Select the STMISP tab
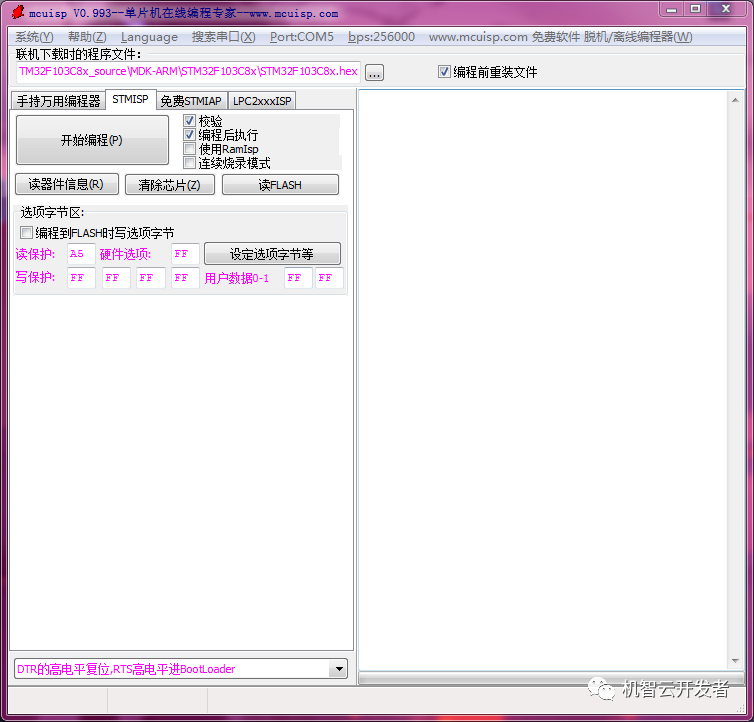The height and width of the screenshot is (722, 754). [130, 100]
